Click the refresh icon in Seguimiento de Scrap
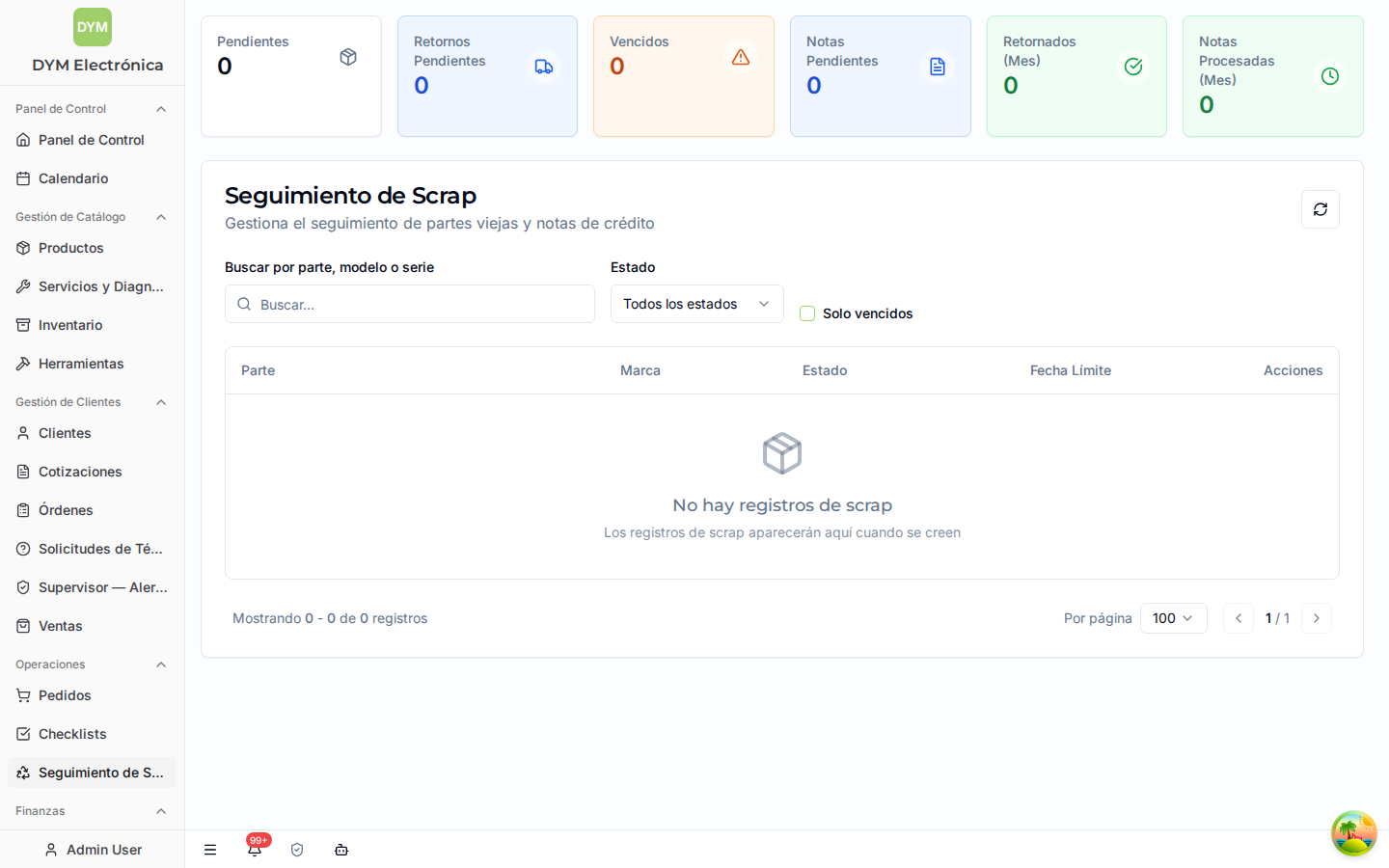Image resolution: width=1389 pixels, height=868 pixels. 1320,209
